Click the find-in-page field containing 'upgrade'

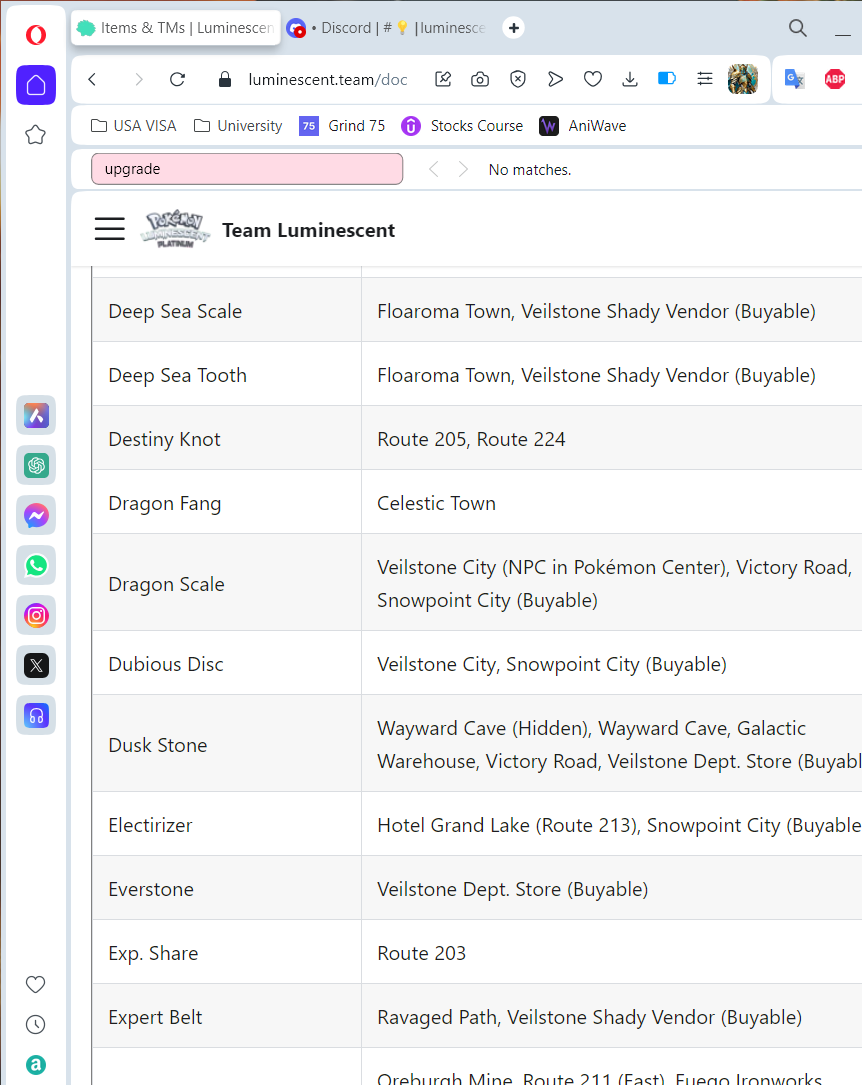[x=247, y=169]
